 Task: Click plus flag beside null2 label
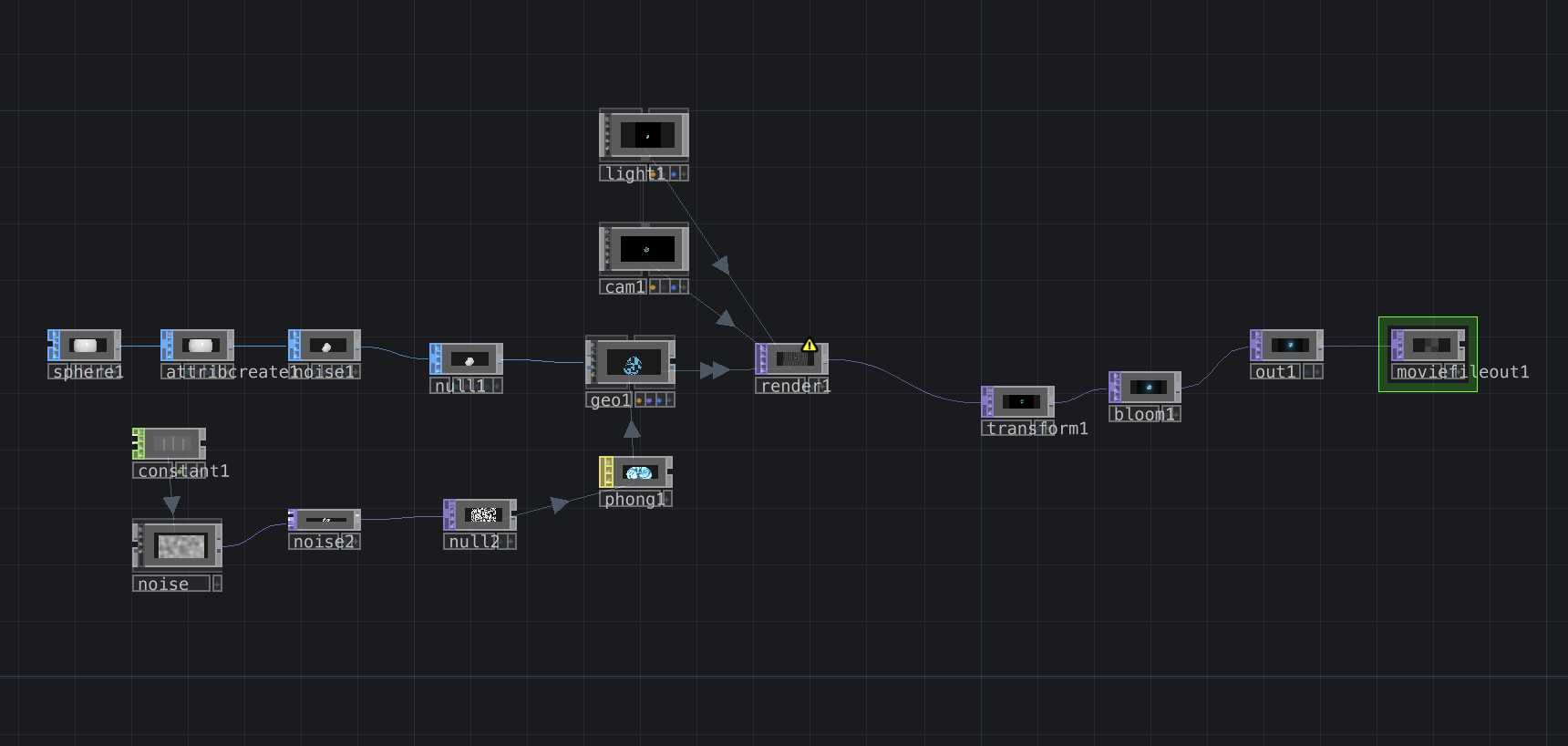tap(511, 542)
